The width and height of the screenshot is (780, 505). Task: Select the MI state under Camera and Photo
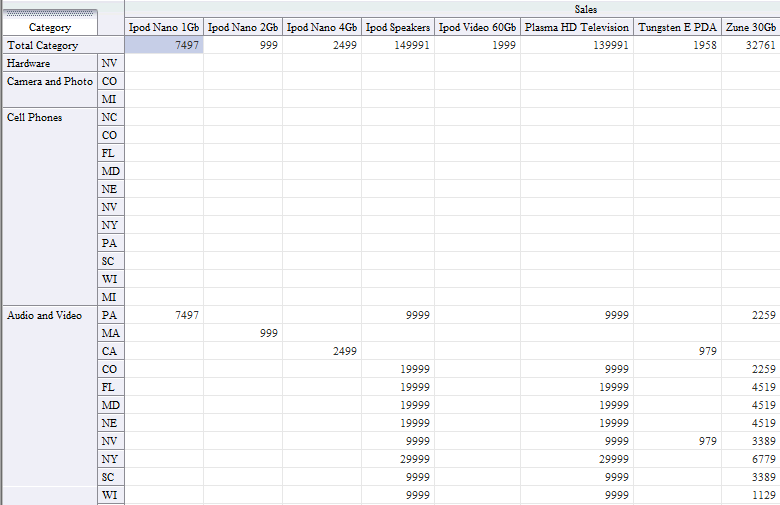pyautogui.click(x=111, y=99)
